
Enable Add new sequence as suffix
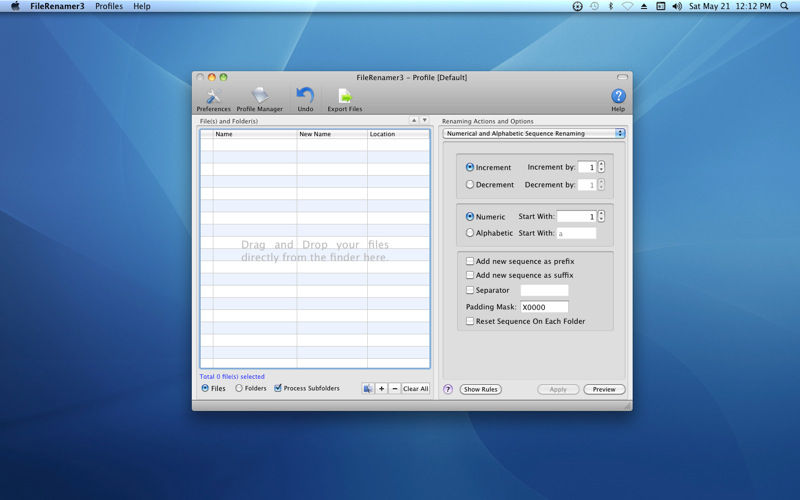click(470, 275)
